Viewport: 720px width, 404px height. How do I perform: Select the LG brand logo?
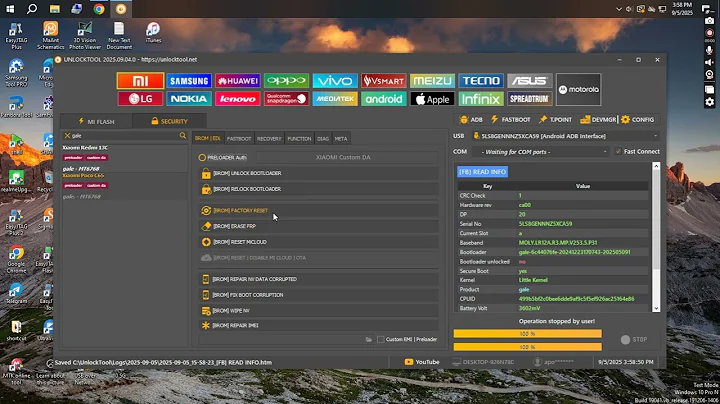(140, 99)
